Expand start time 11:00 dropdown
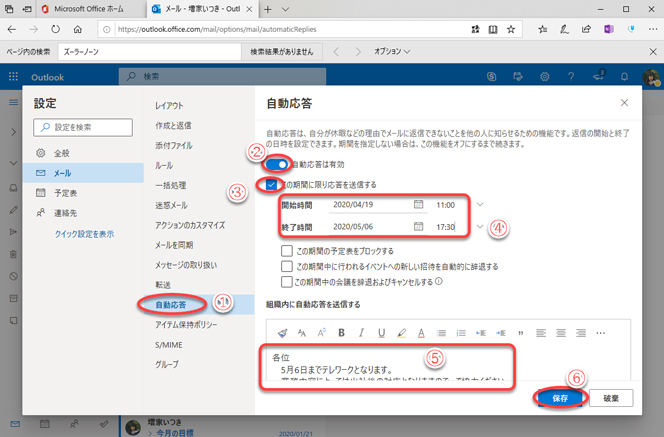The image size is (664, 437). tap(480, 205)
